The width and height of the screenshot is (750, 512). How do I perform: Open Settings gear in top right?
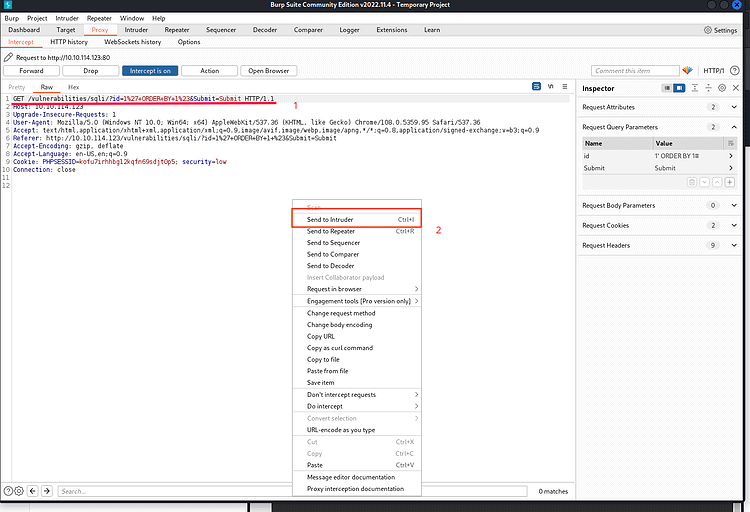point(708,30)
